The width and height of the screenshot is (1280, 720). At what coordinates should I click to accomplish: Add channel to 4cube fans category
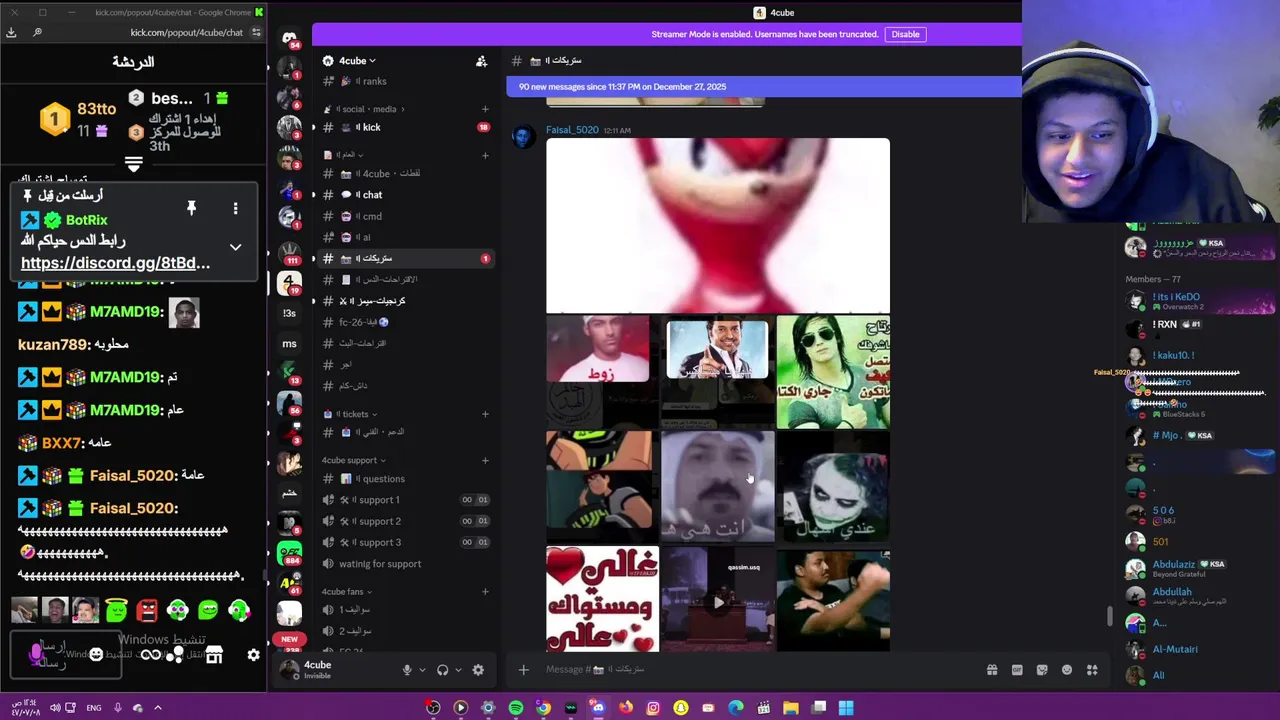485,591
